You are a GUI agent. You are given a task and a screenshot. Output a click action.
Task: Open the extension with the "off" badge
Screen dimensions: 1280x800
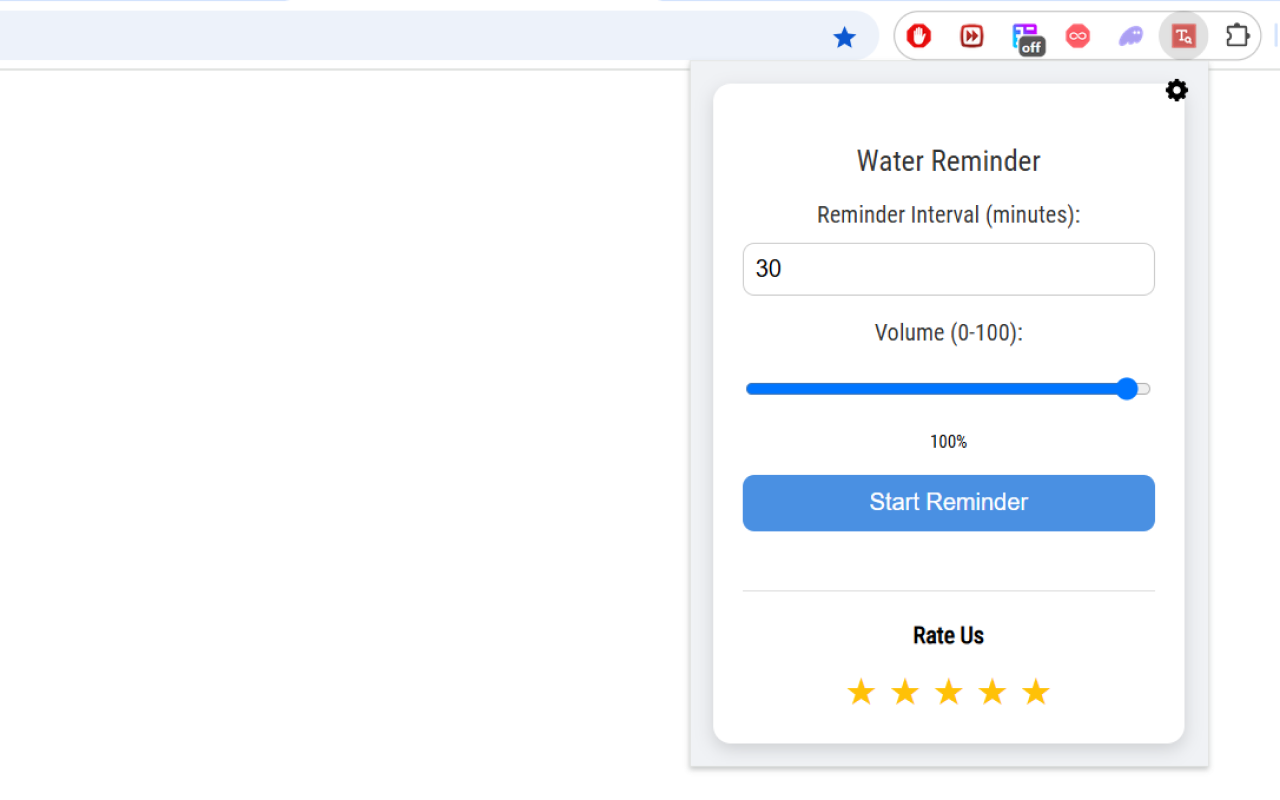(x=1026, y=38)
